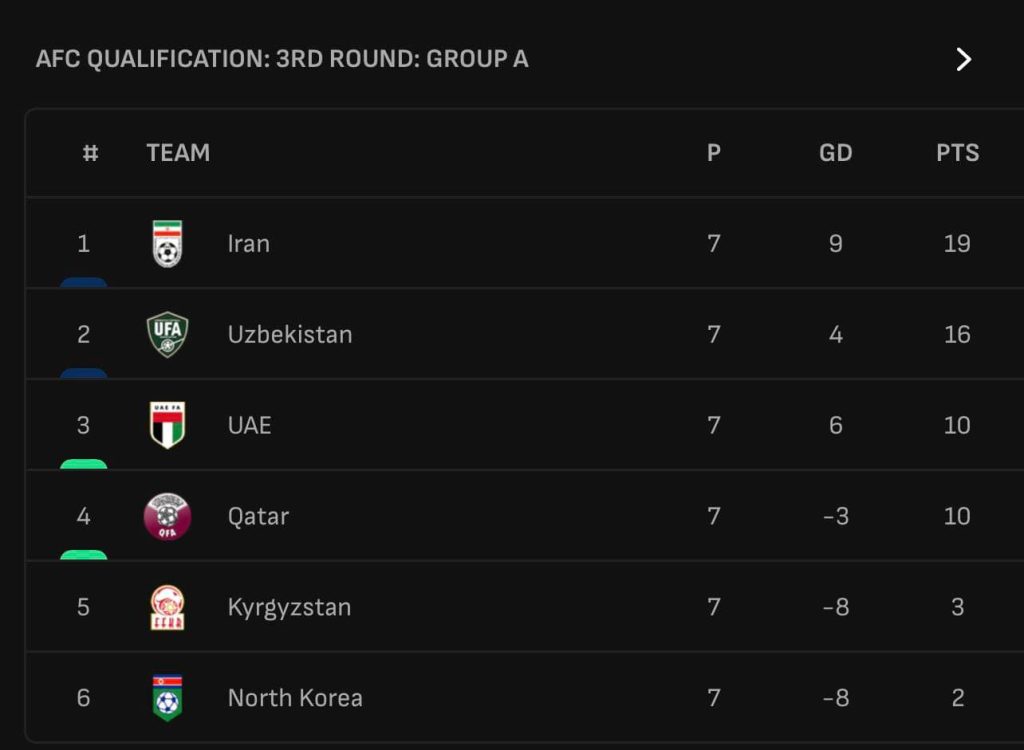Click the GD column header
The height and width of the screenshot is (750, 1024).
(835, 153)
